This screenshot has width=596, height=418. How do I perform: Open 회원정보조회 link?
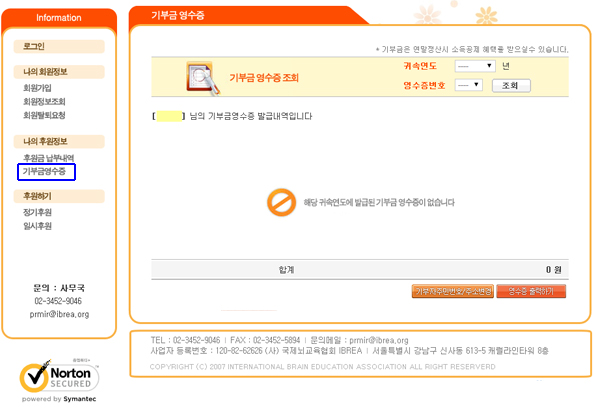(44, 101)
